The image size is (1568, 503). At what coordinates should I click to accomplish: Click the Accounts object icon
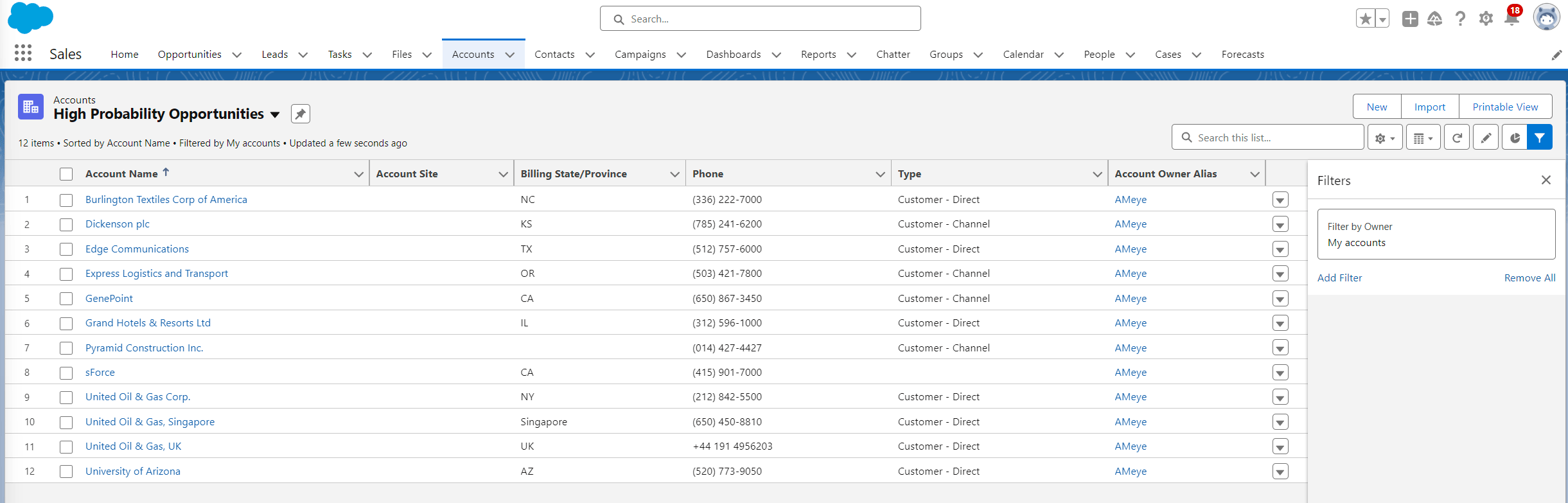click(x=31, y=107)
